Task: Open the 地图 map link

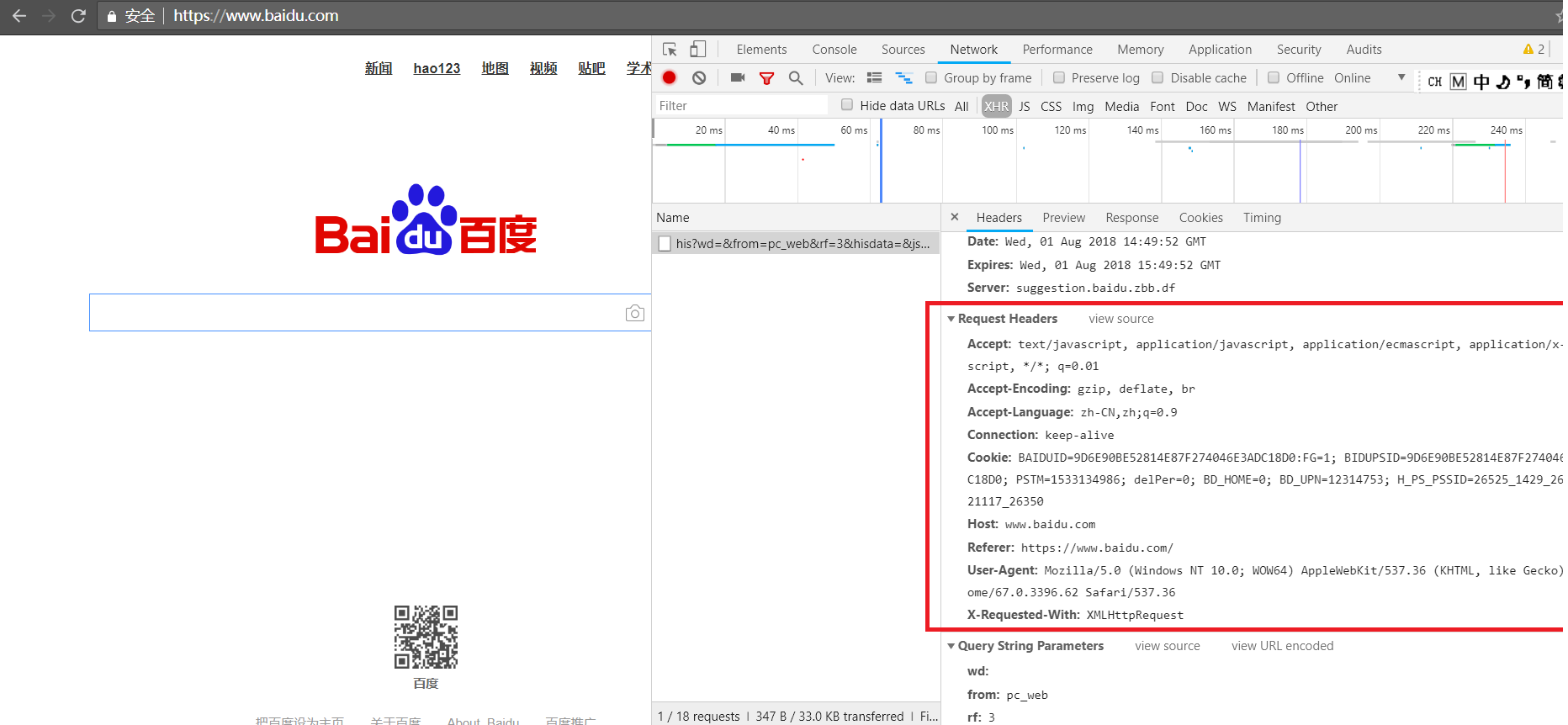Action: pyautogui.click(x=495, y=68)
